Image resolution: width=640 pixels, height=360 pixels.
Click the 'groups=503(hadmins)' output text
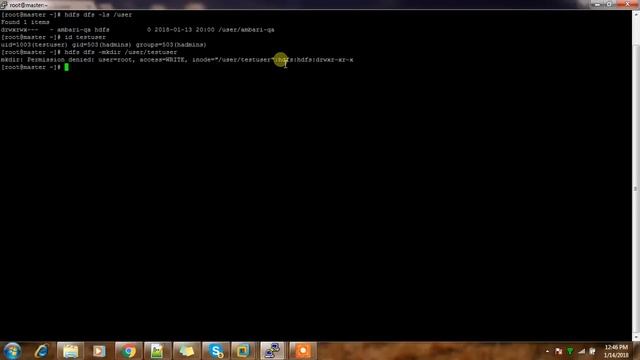[171, 44]
